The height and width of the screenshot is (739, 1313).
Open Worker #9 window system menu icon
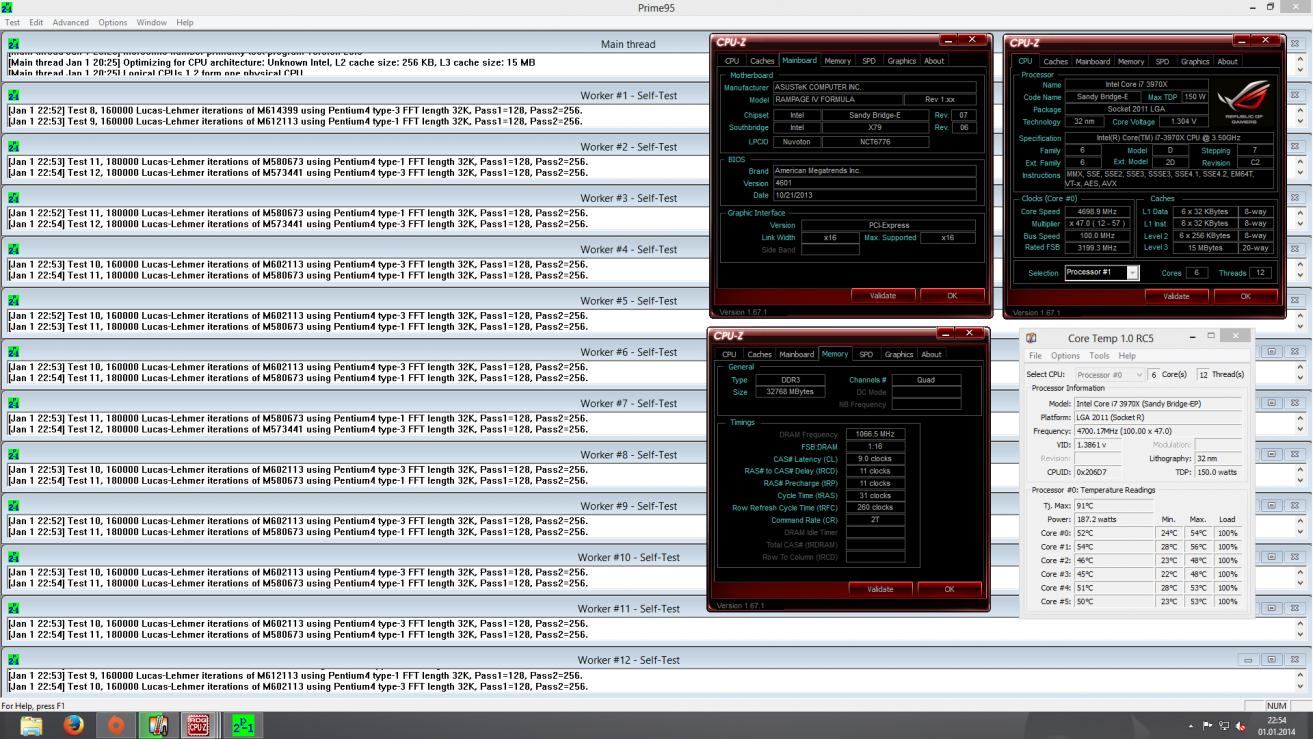[x=14, y=506]
